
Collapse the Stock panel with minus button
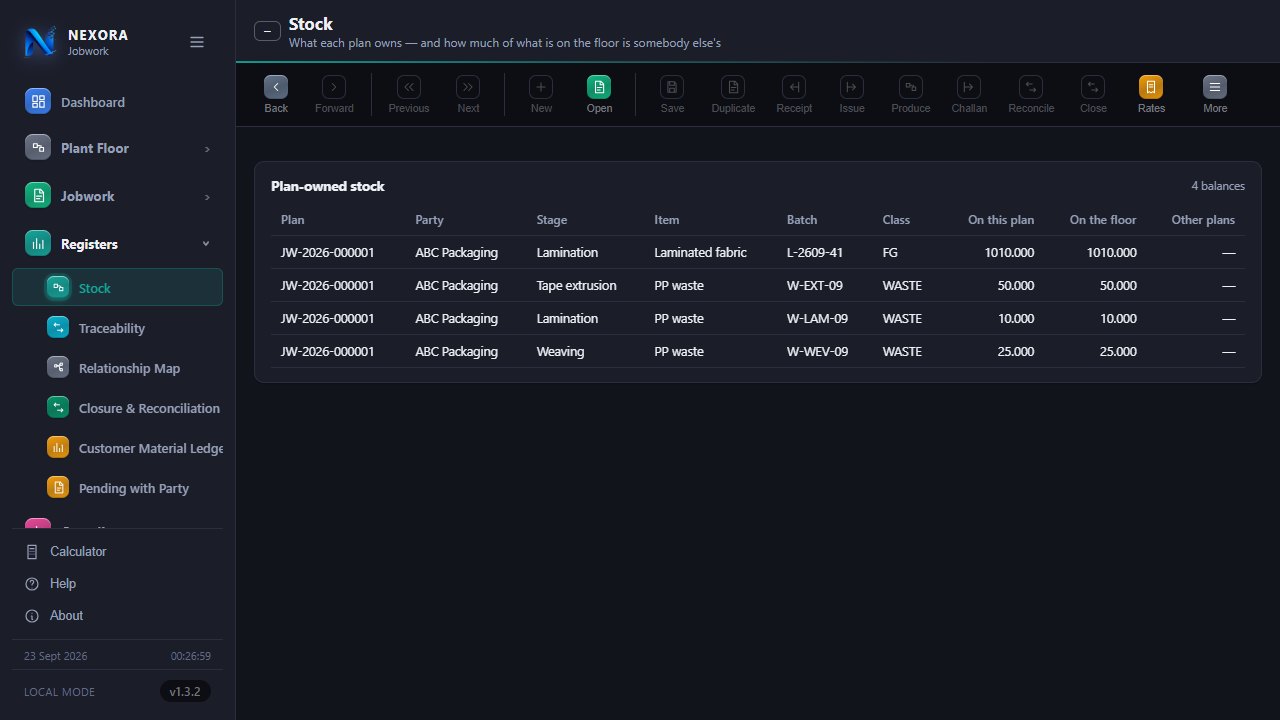(267, 31)
